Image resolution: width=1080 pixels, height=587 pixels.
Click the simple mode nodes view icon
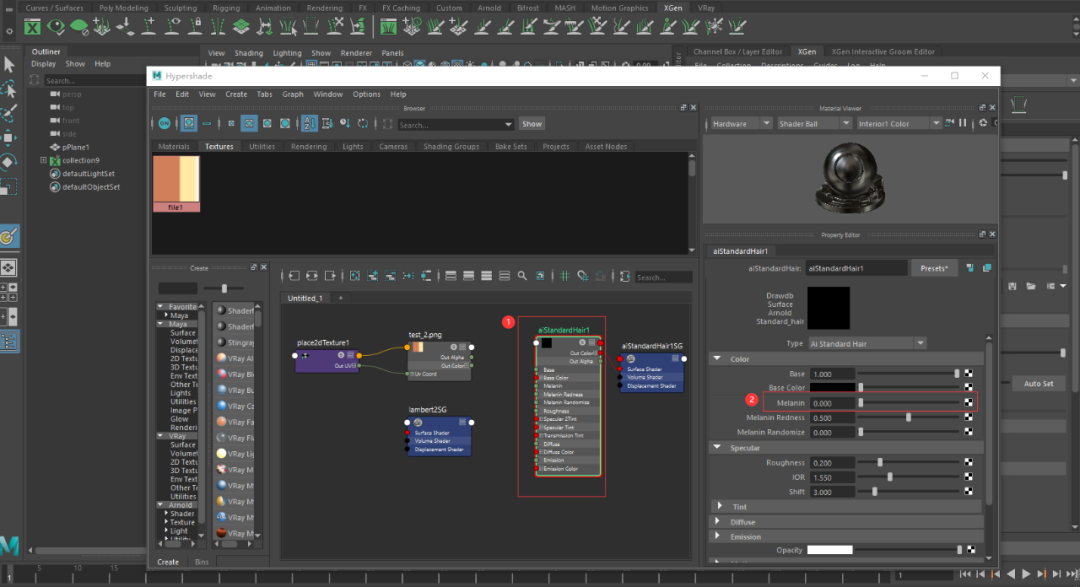tap(450, 276)
